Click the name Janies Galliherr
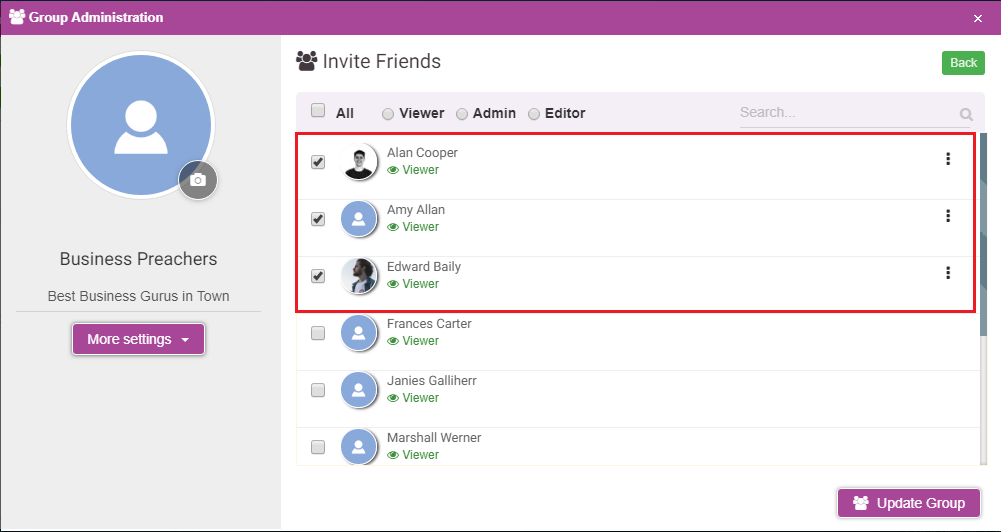Screen dimensions: 1001x532 pos(432,381)
